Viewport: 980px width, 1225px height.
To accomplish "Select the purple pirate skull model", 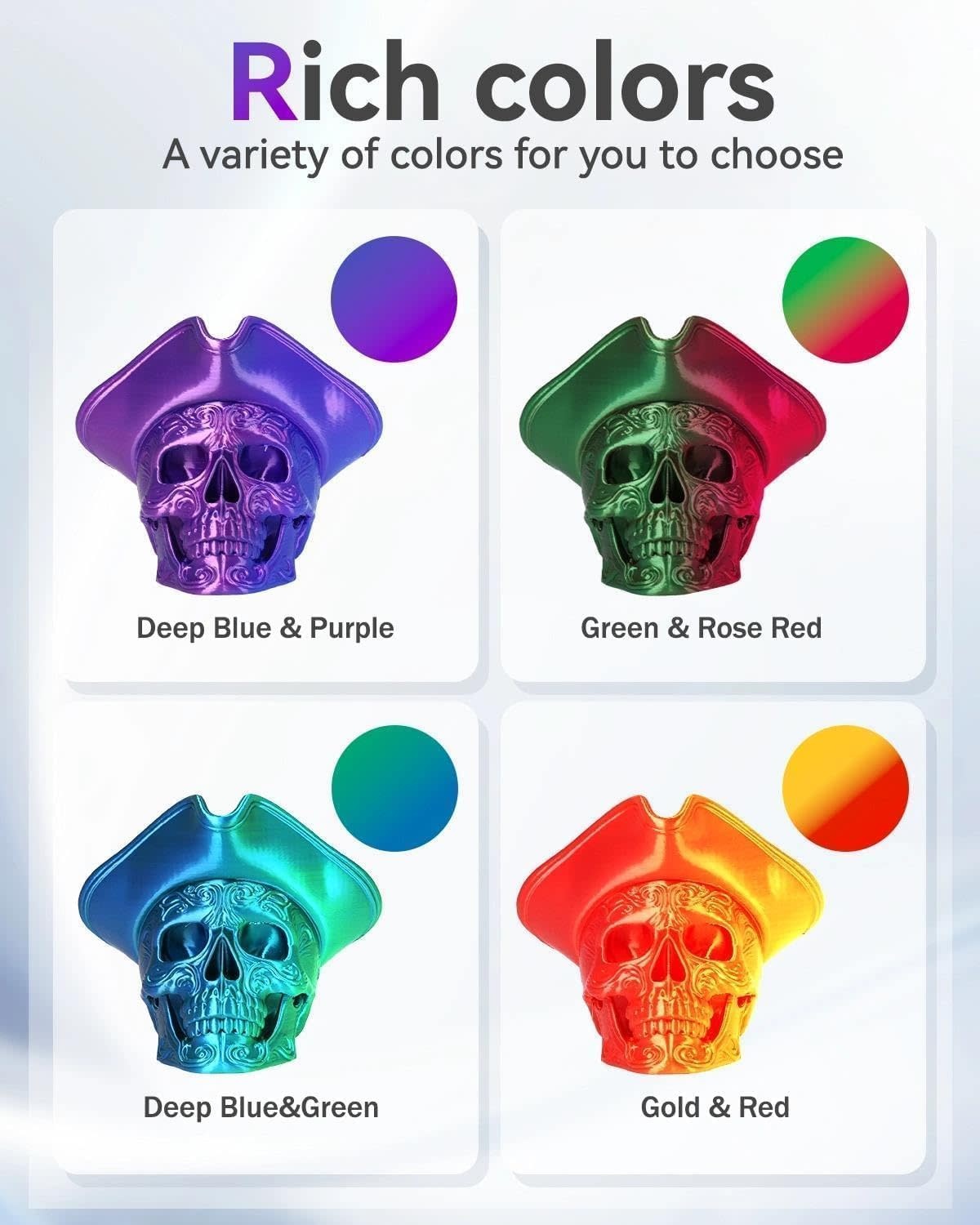I will click(x=231, y=452).
